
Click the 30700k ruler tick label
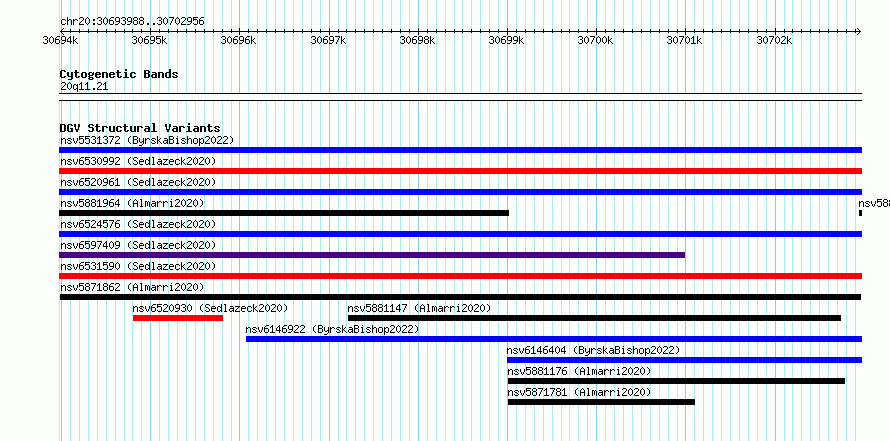(595, 40)
